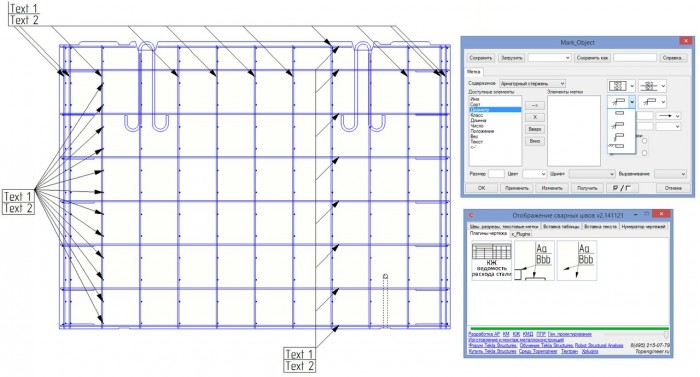Image resolution: width=700 pixels, height=377 pixels.
Task: Switch to the Вставка таблицы tab
Action: (x=561, y=226)
